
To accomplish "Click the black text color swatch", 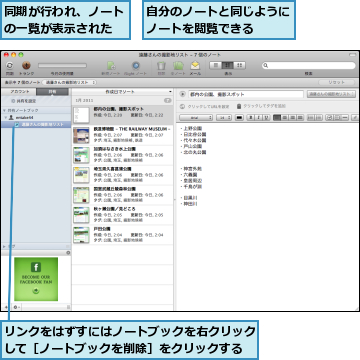I will (239, 117).
